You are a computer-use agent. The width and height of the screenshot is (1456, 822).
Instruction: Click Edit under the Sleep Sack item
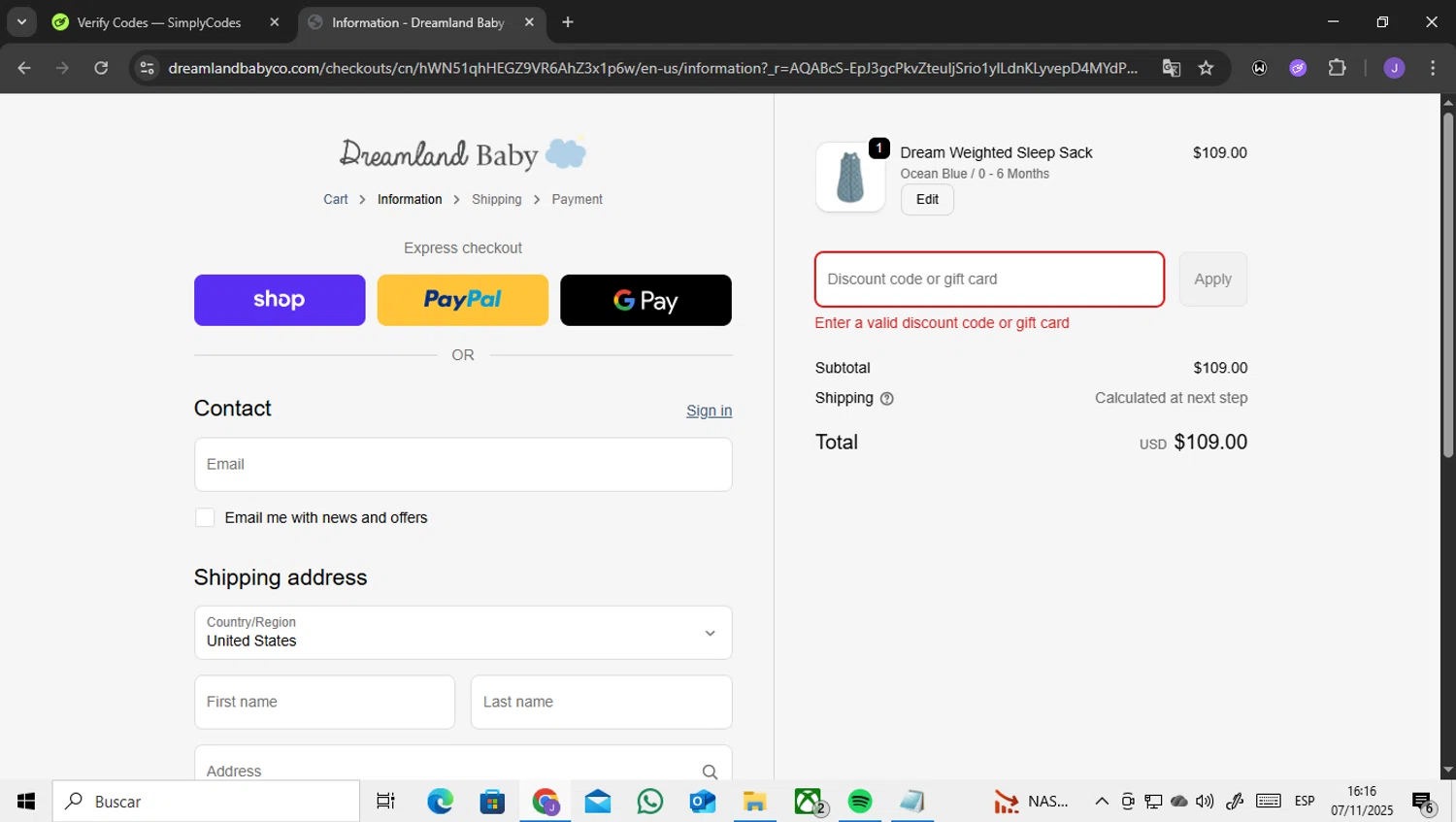tap(927, 199)
